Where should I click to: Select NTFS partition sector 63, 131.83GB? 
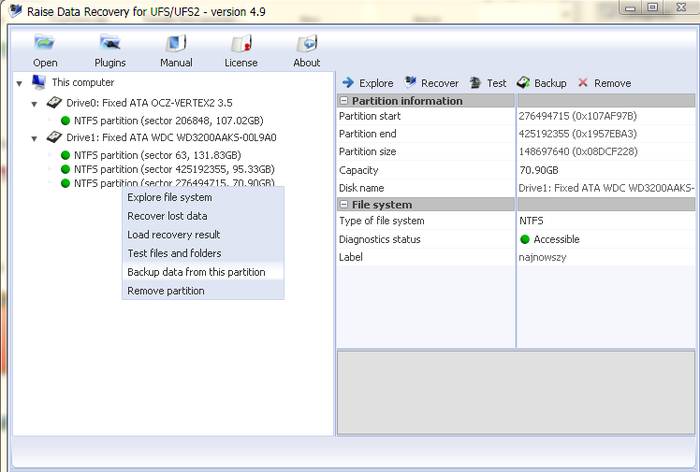(x=158, y=155)
